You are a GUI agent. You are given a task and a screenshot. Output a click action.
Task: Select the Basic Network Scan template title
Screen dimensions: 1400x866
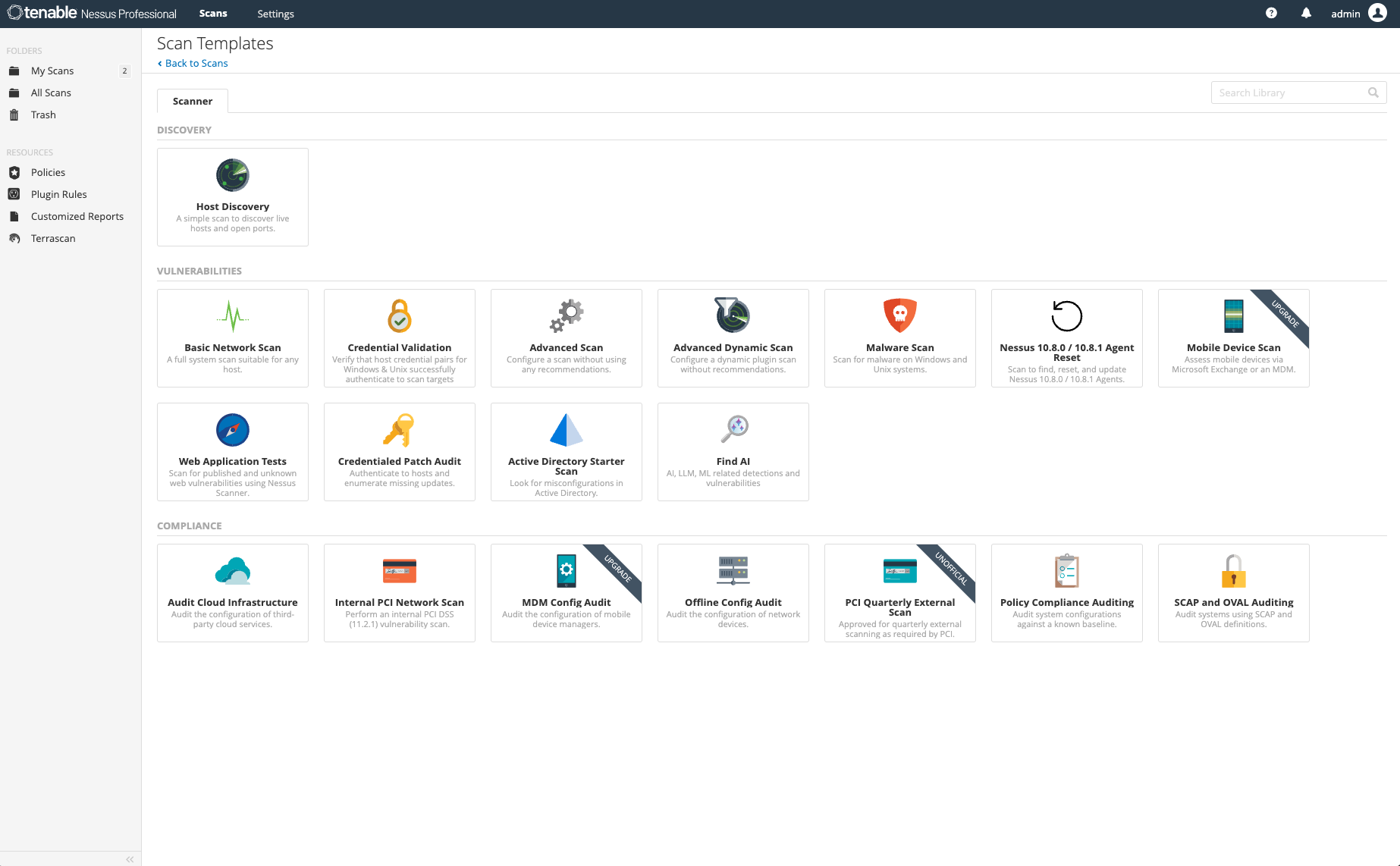pyautogui.click(x=232, y=347)
